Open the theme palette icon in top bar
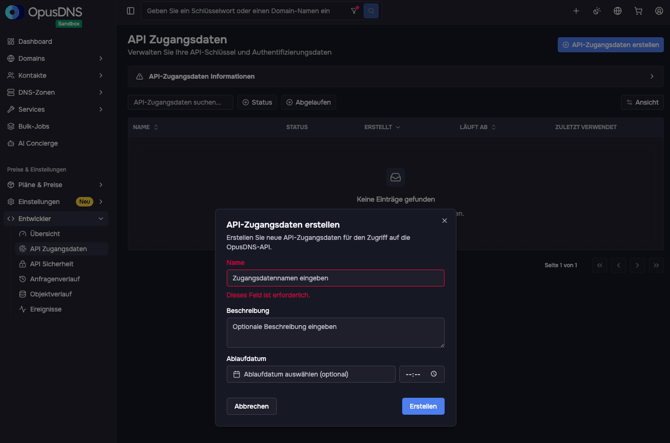Image resolution: width=670 pixels, height=443 pixels. pyautogui.click(x=597, y=11)
